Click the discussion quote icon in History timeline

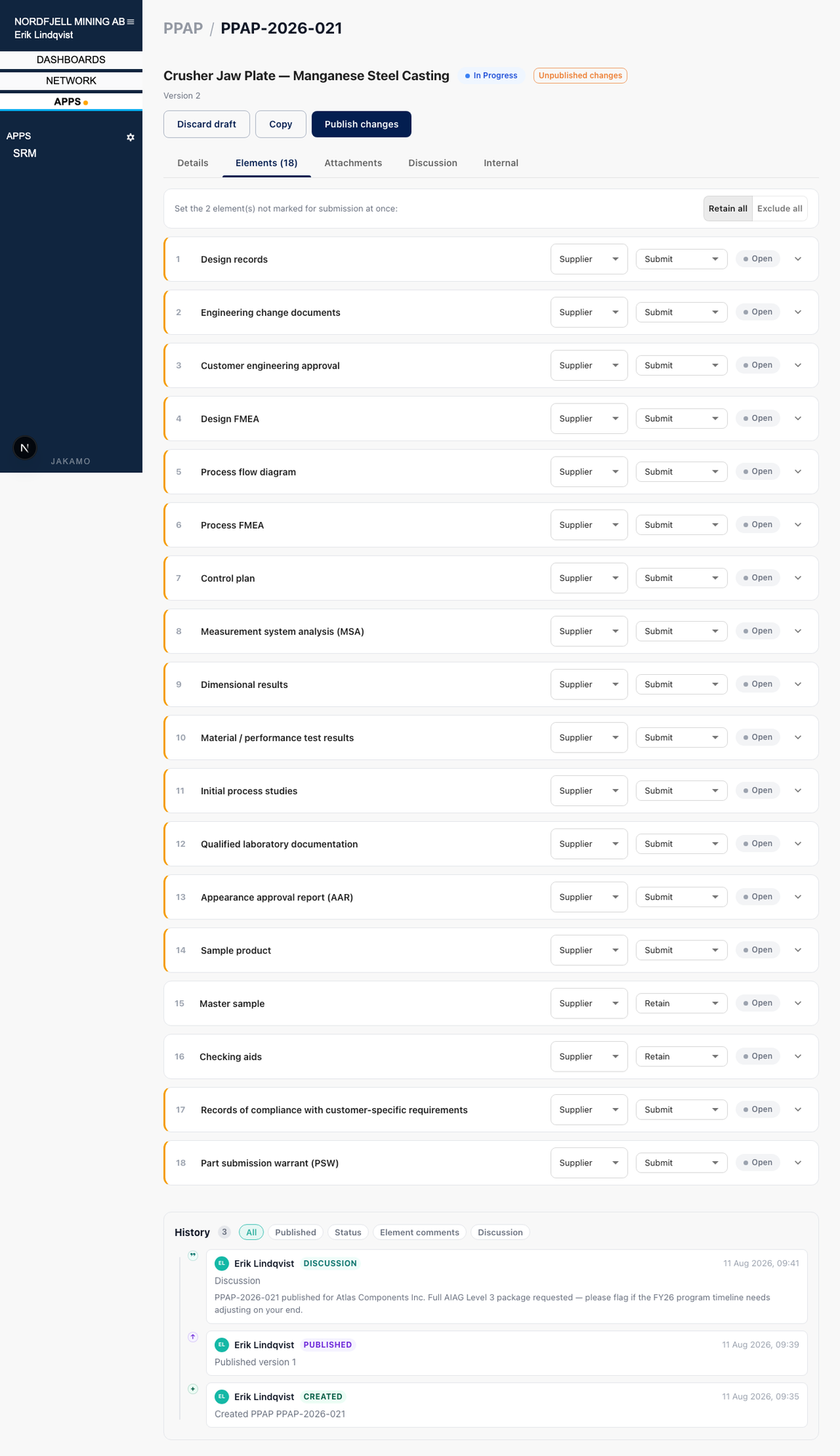click(x=193, y=1255)
